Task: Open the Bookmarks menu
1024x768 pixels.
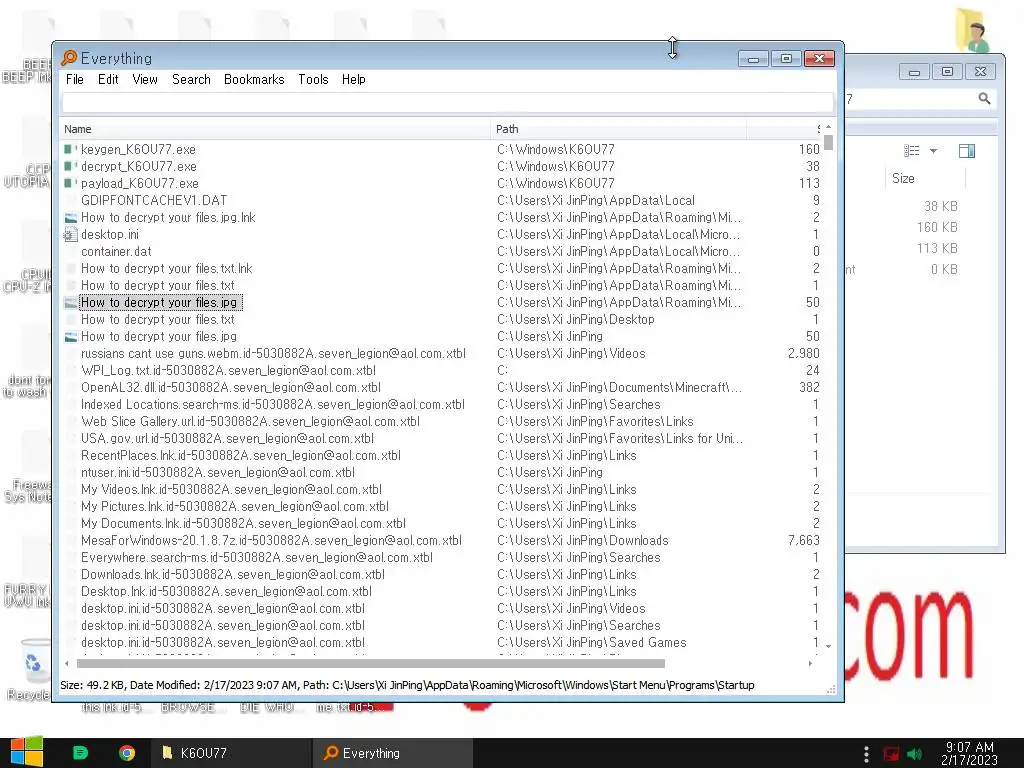Action: coord(254,80)
